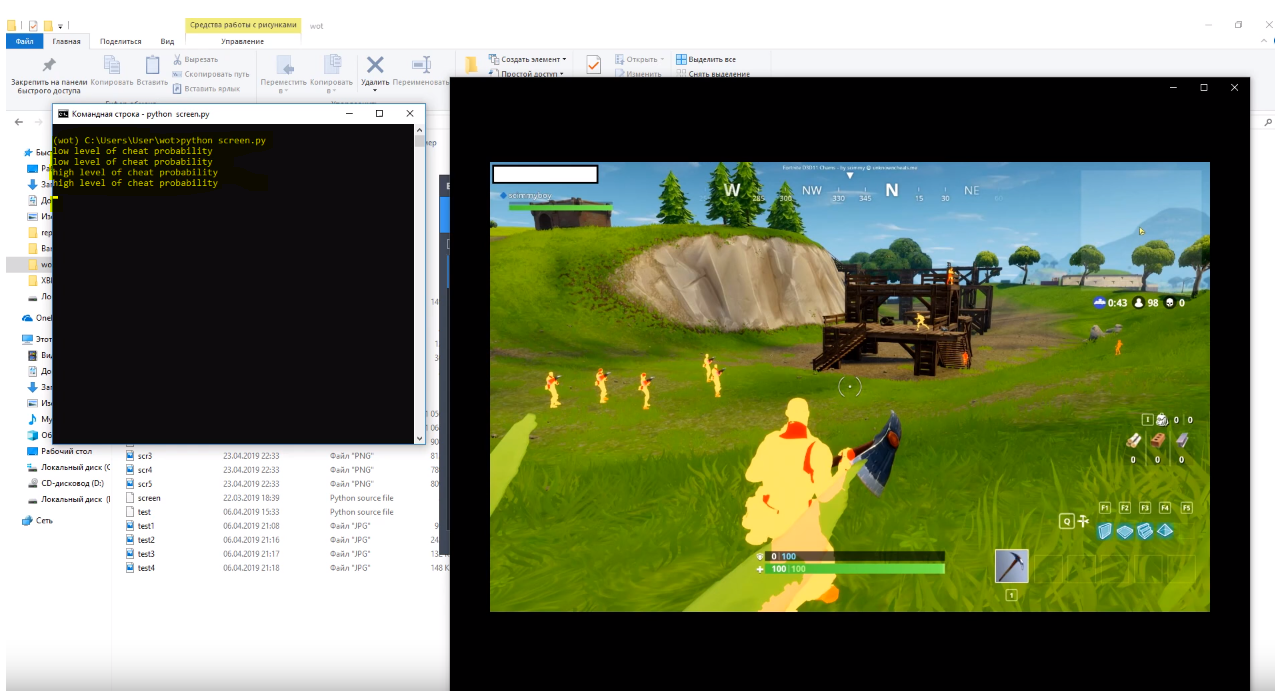Open the Простой доступ dropdown
Viewport: 1275px width, 691px height.
[x=527, y=74]
